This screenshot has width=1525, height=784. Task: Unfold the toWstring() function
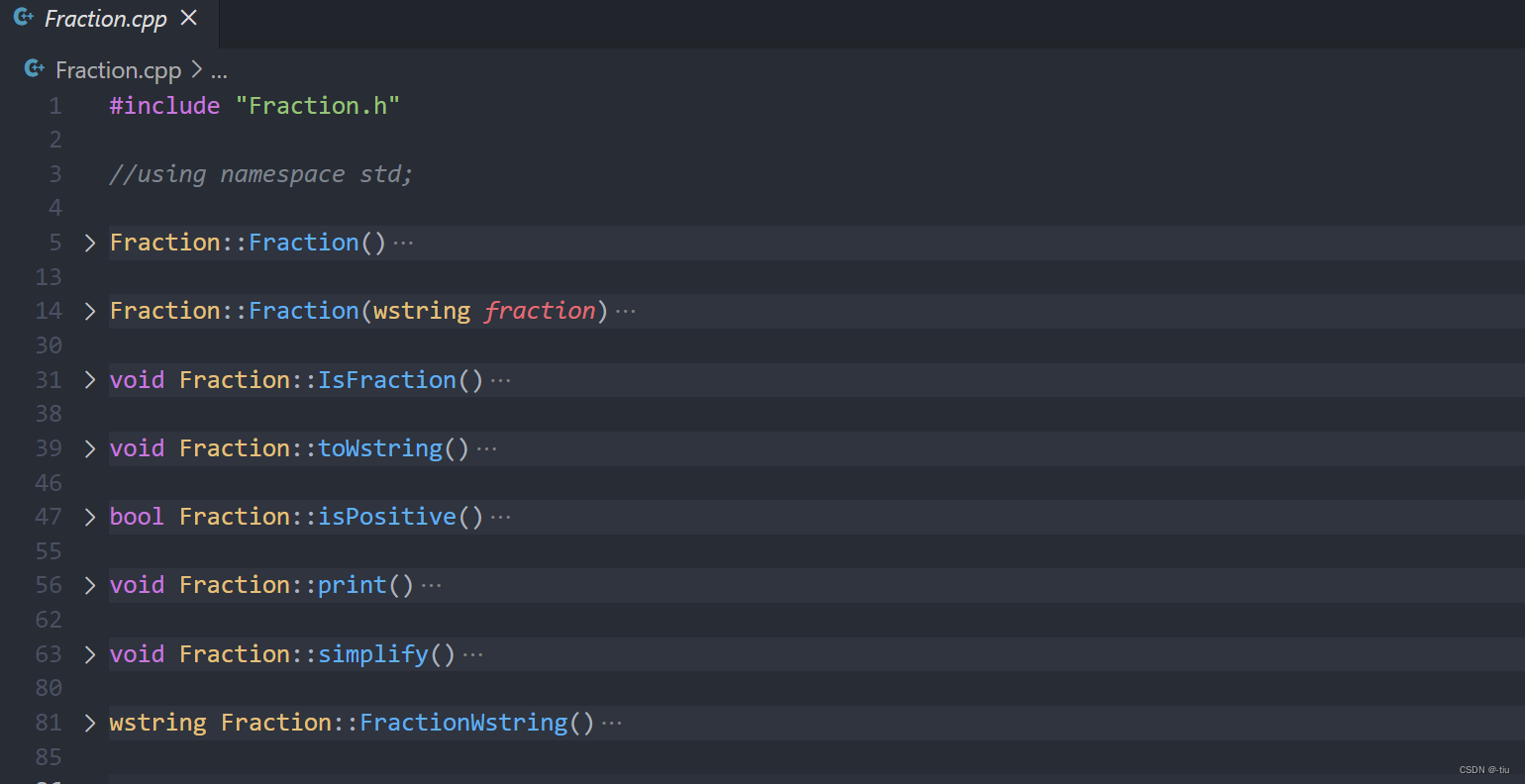(x=90, y=448)
